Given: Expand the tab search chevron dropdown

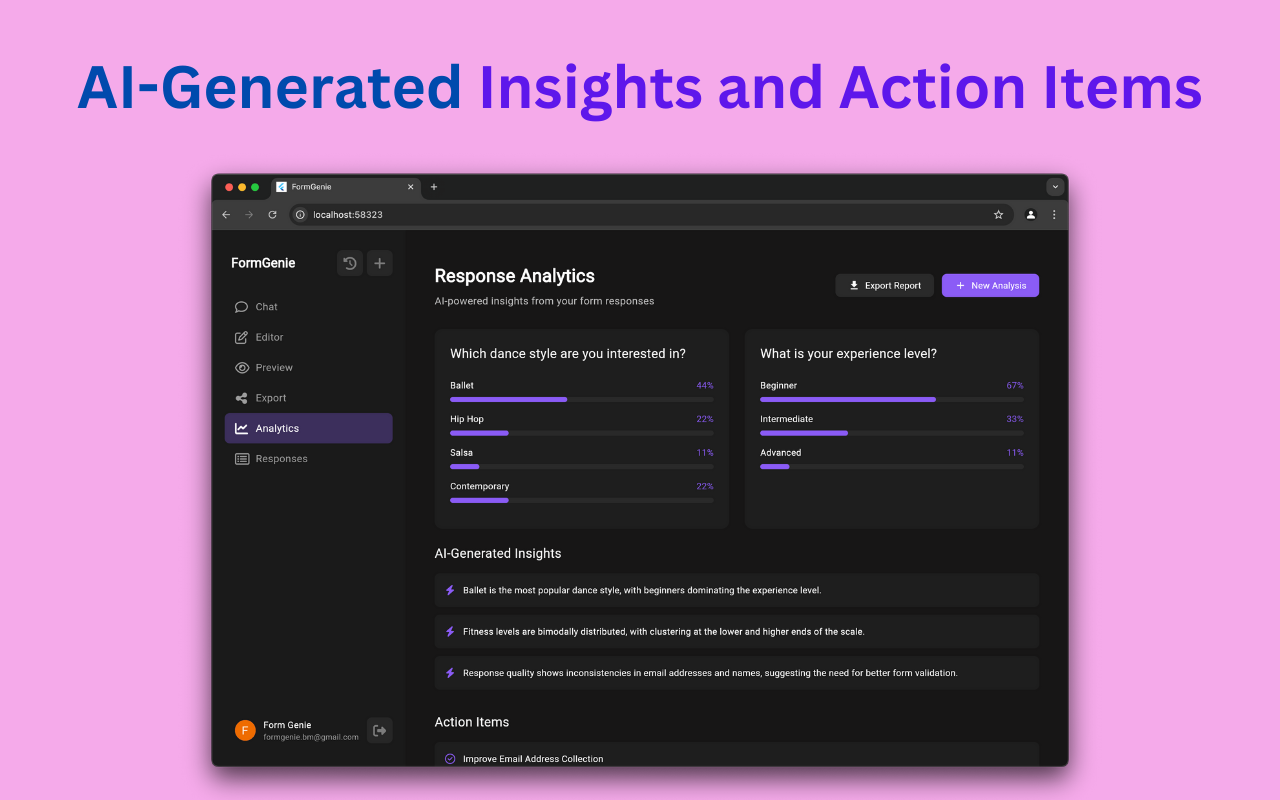Looking at the screenshot, I should point(1055,187).
